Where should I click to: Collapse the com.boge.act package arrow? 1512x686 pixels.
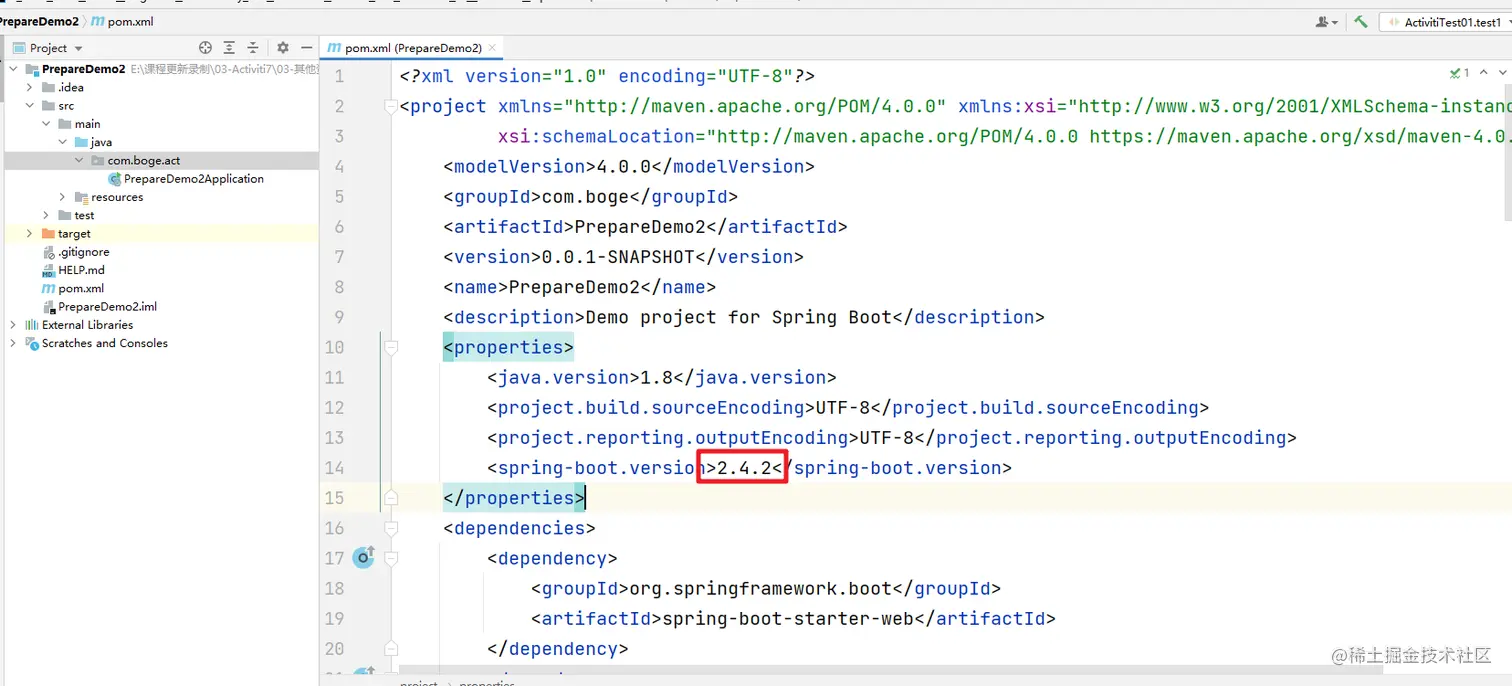pyautogui.click(x=79, y=160)
